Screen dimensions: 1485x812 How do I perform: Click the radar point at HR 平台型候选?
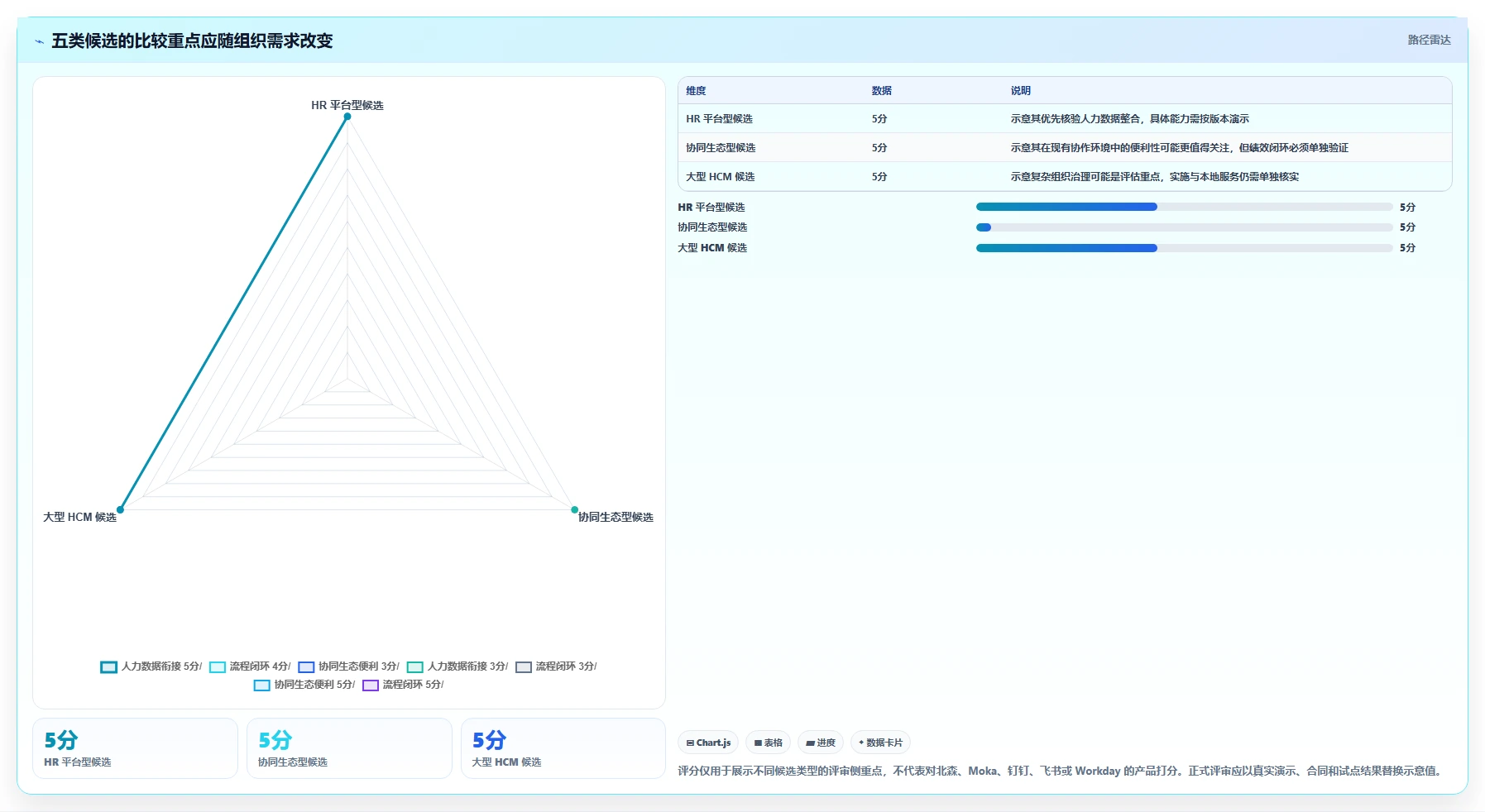point(347,117)
